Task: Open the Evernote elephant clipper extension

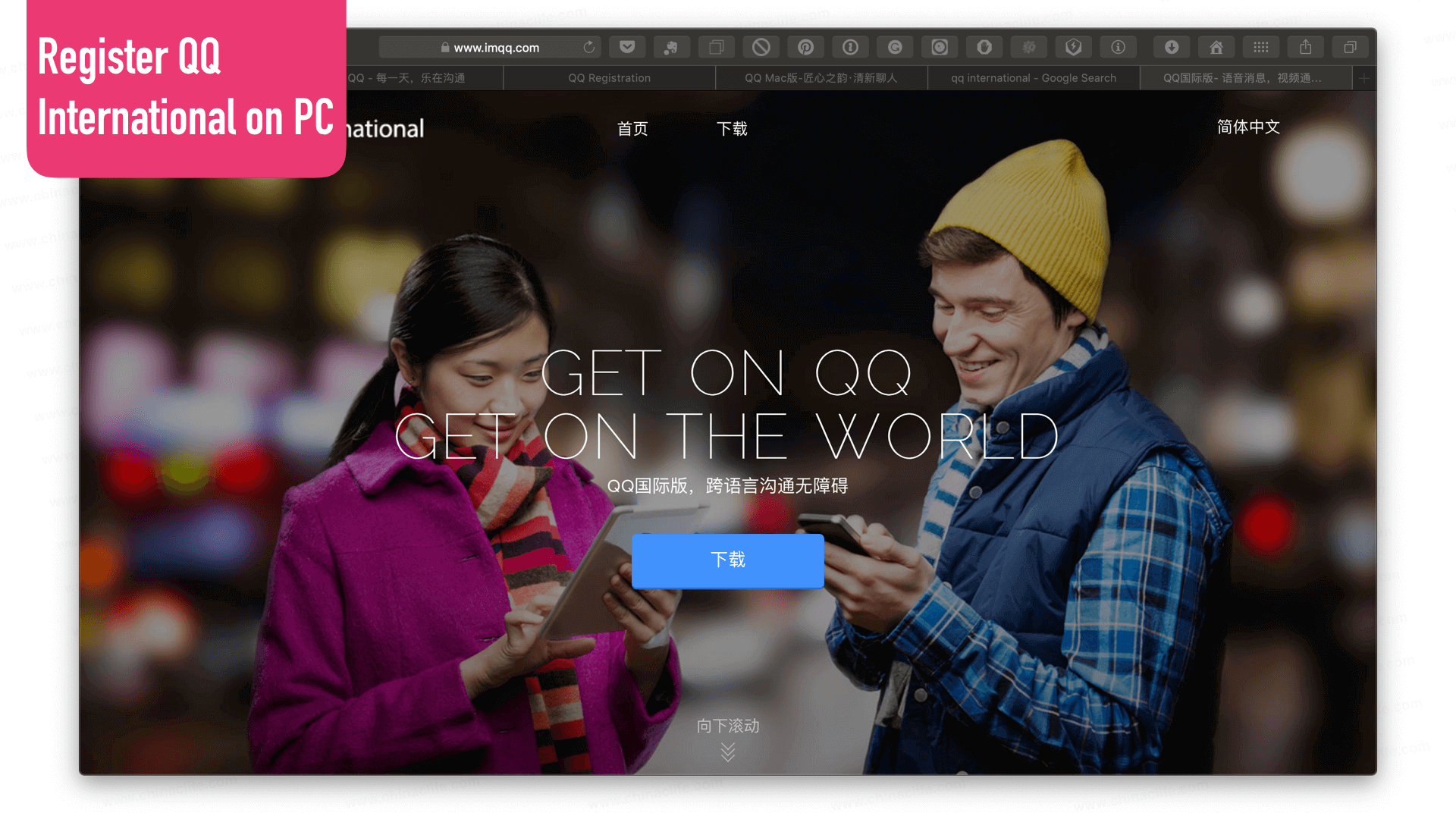Action: [x=671, y=47]
